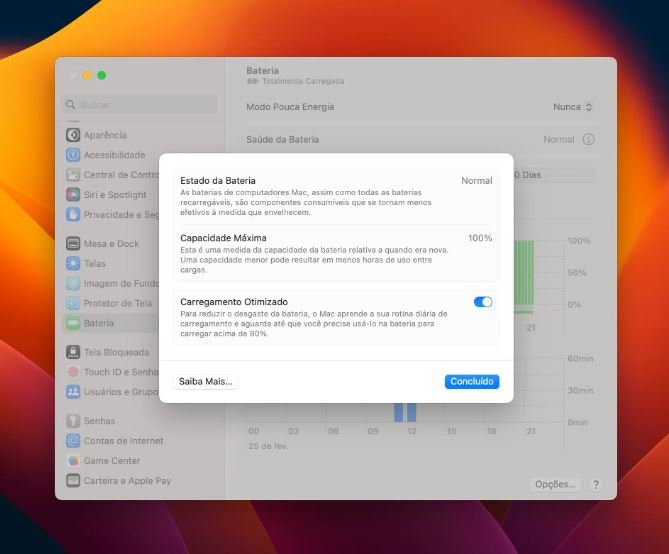Click the Capacidade Máxima label
The image size is (669, 554).
pos(223,238)
